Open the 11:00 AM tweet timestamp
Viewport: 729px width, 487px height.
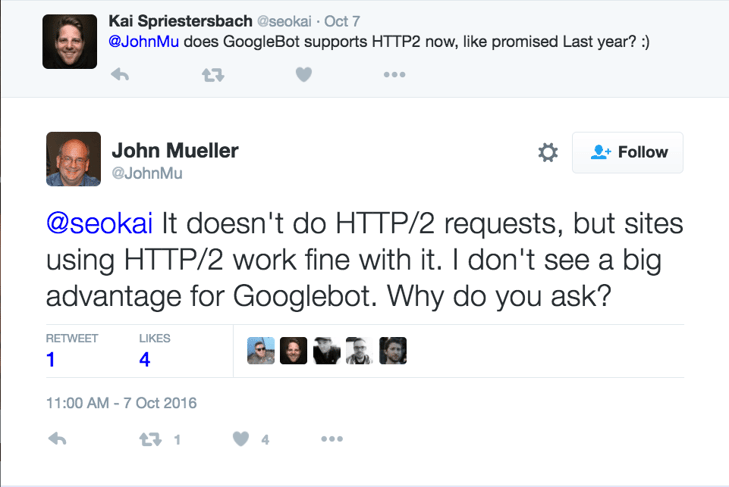[121, 404]
